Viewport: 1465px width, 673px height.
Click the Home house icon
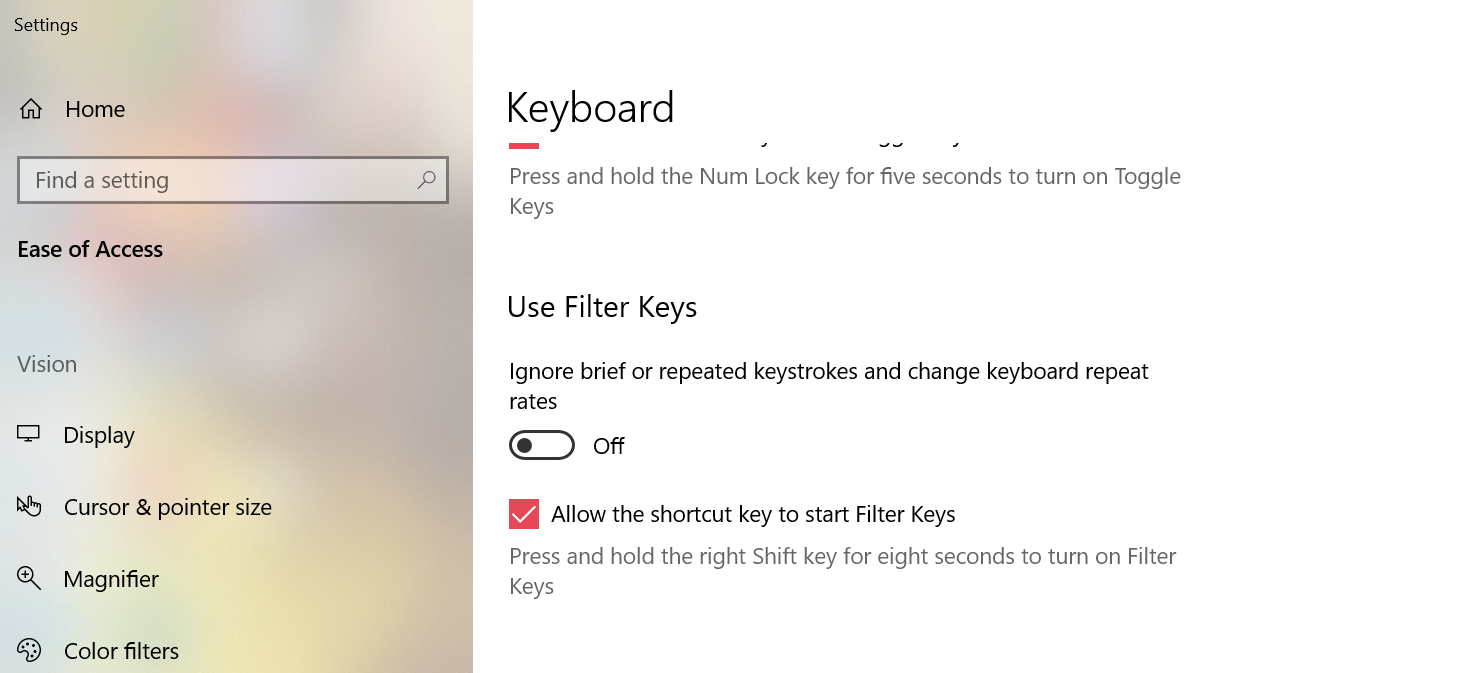(31, 109)
